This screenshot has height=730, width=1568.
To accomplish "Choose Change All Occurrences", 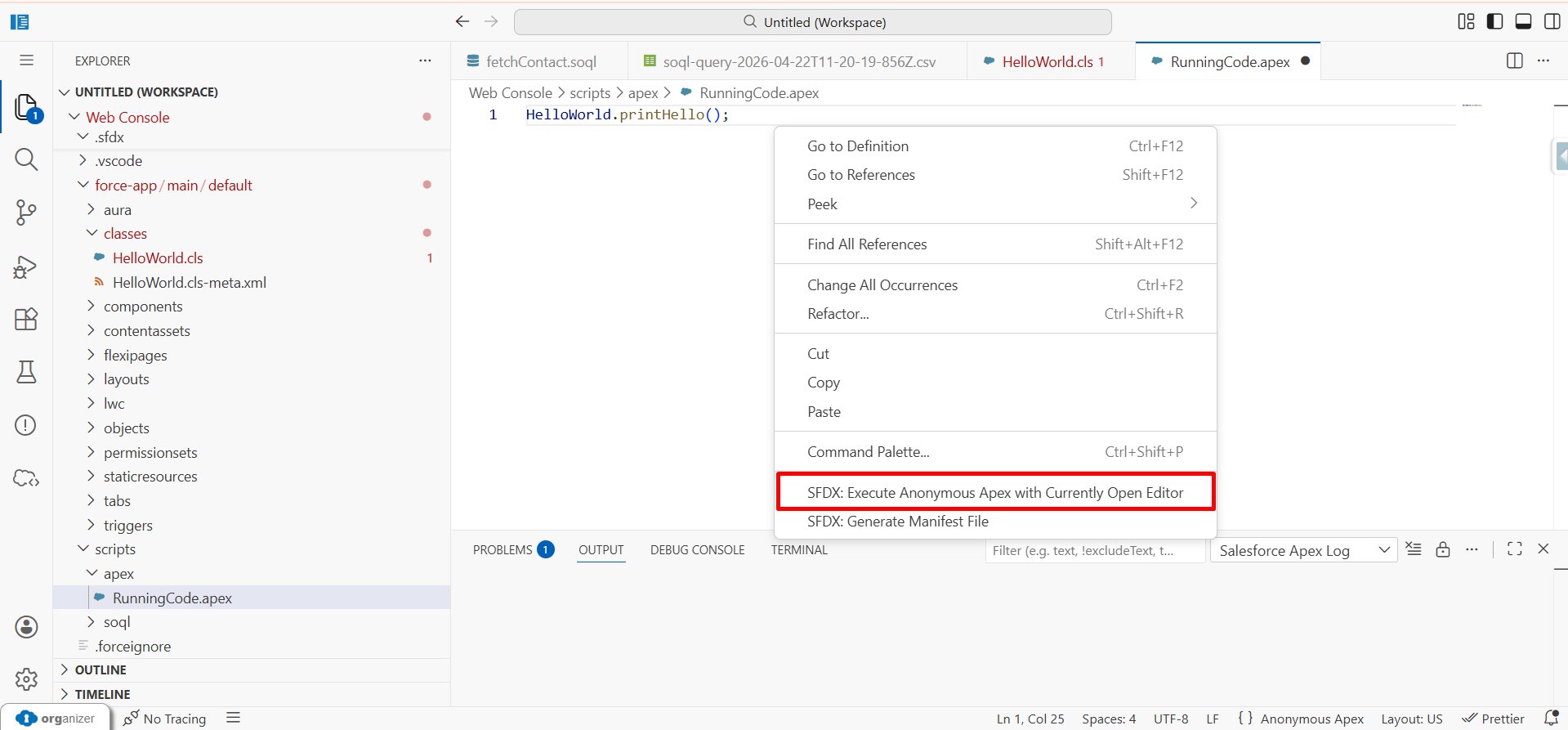I will (995, 285).
